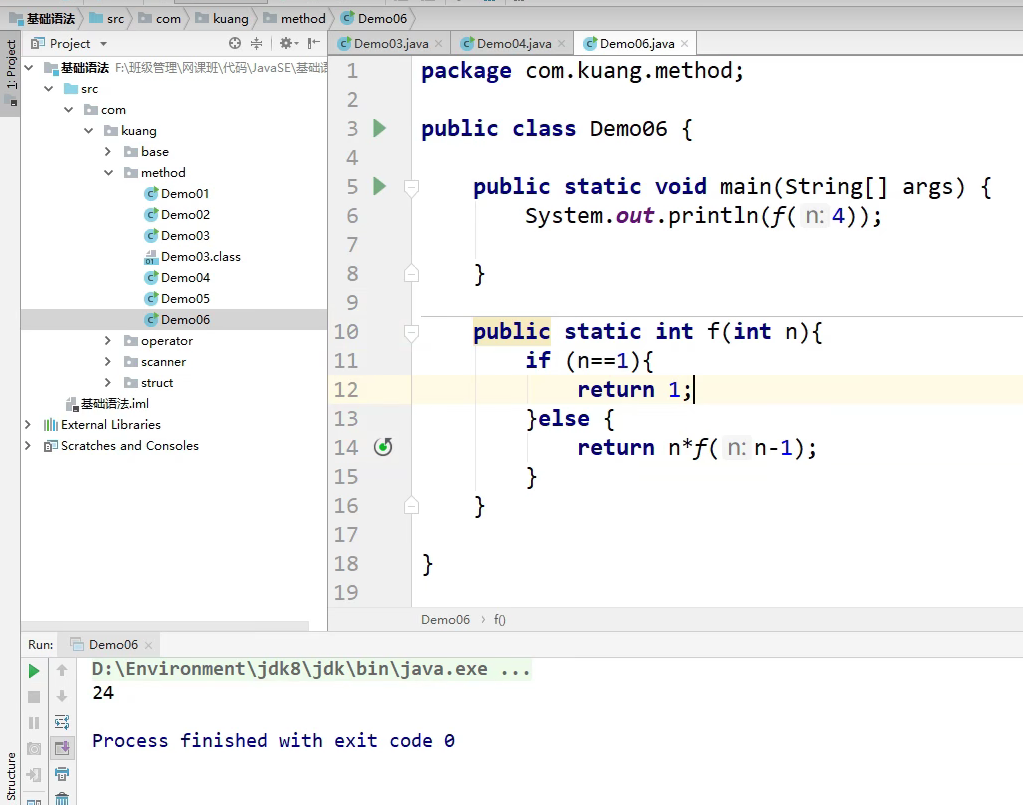Viewport: 1023px width, 805px height.
Task: Collapse the kuang package
Action: [x=89, y=130]
